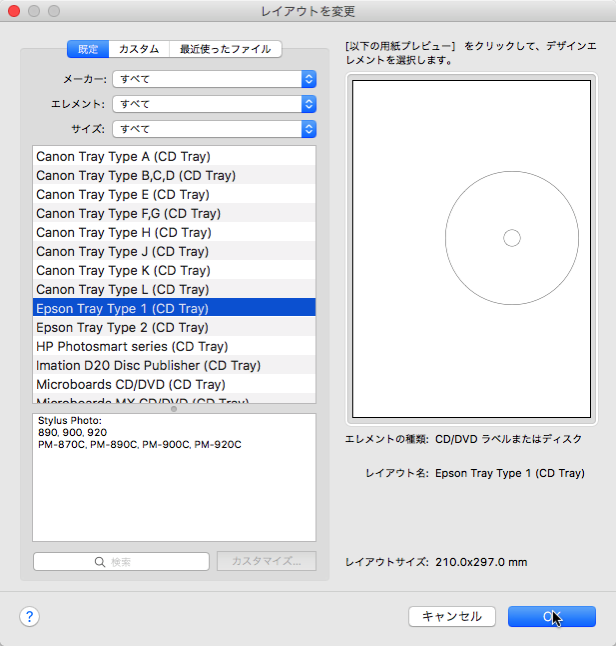Click the 検索 search field

click(x=121, y=562)
